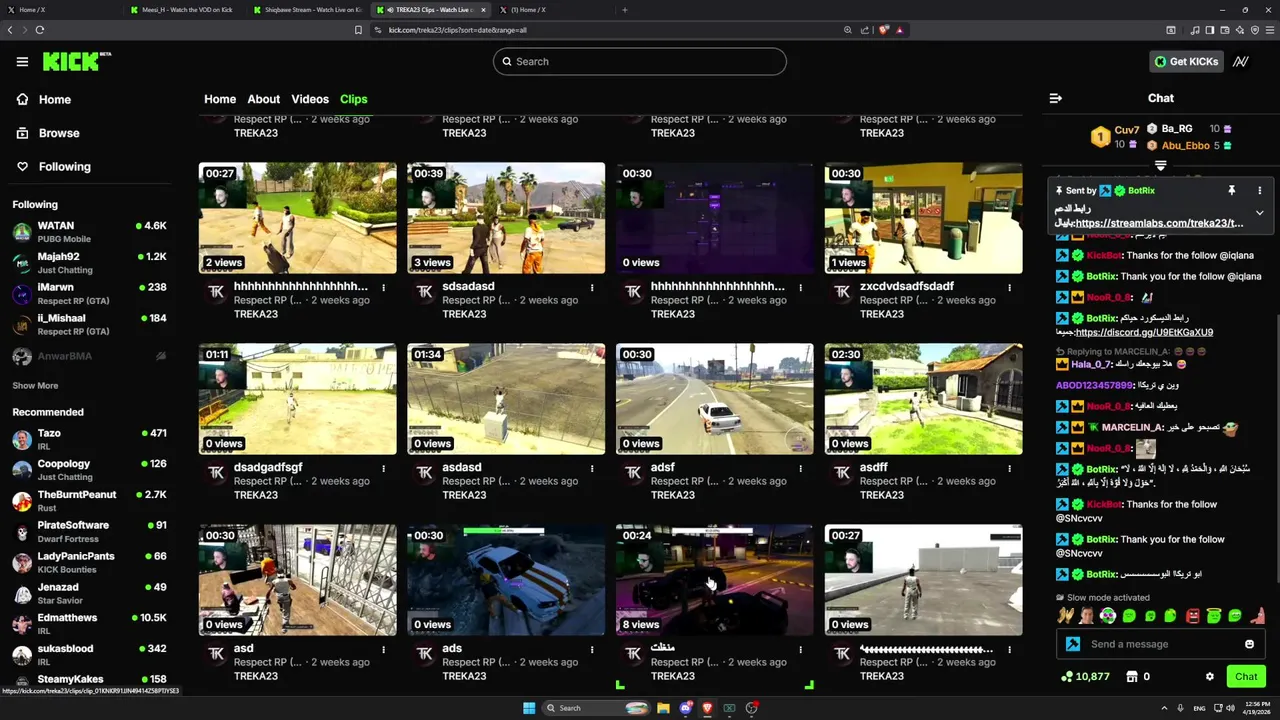Screen dimensions: 1280x720
Task: Open three-dot menu for the adsf clip
Action: pos(800,468)
